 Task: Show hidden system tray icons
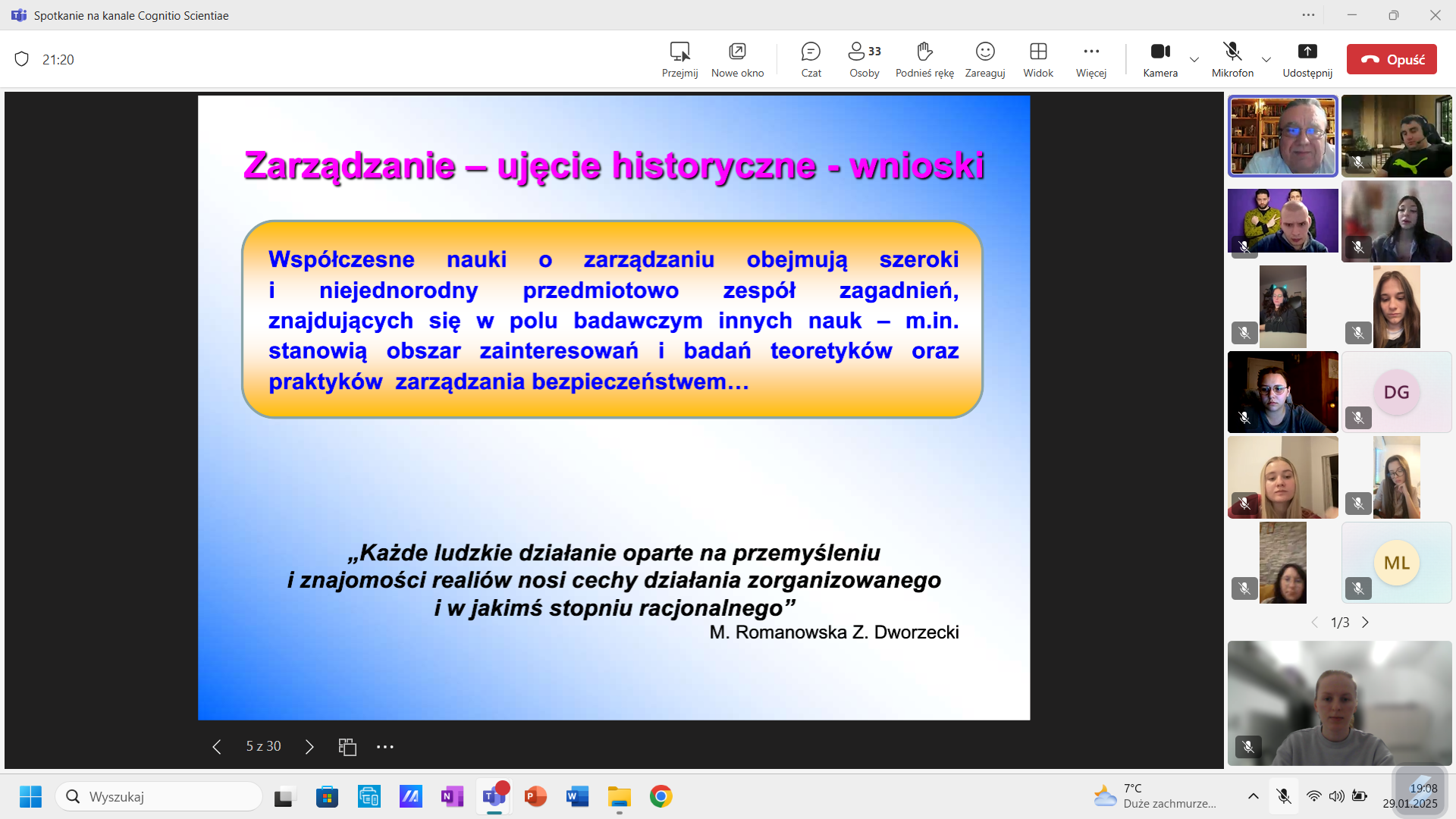tap(1254, 796)
